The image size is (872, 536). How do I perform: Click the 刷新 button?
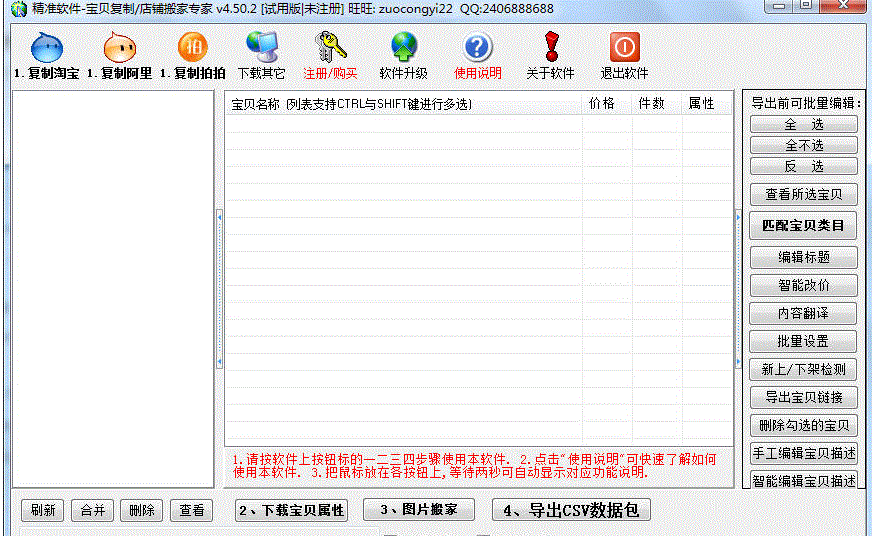pos(43,510)
